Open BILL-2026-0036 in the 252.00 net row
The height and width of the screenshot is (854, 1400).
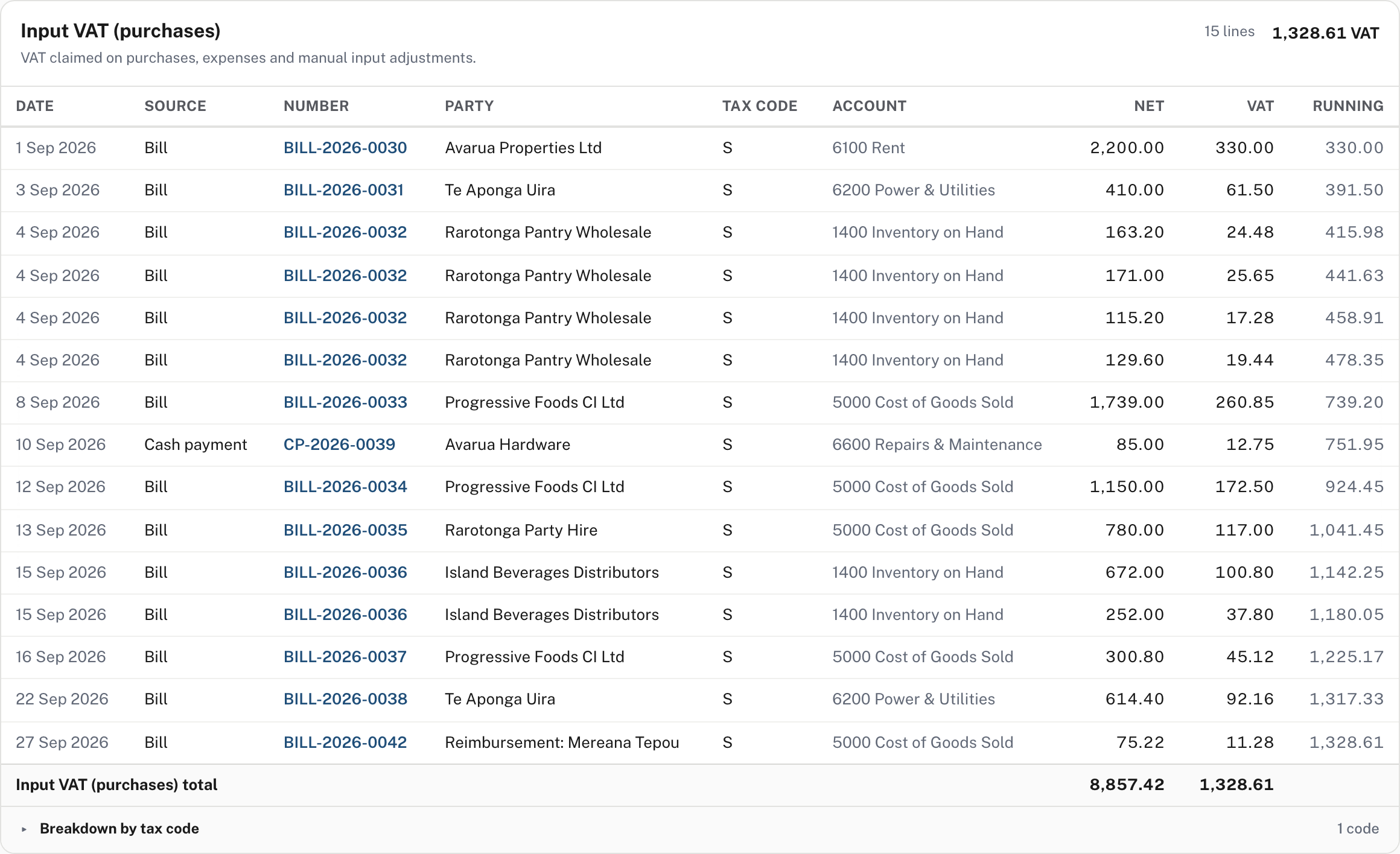(x=345, y=615)
